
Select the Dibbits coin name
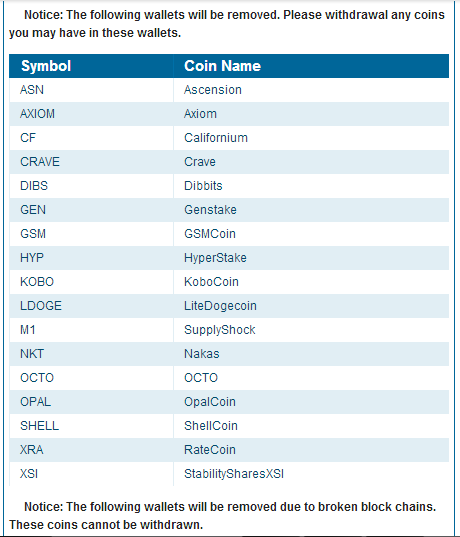(x=203, y=186)
